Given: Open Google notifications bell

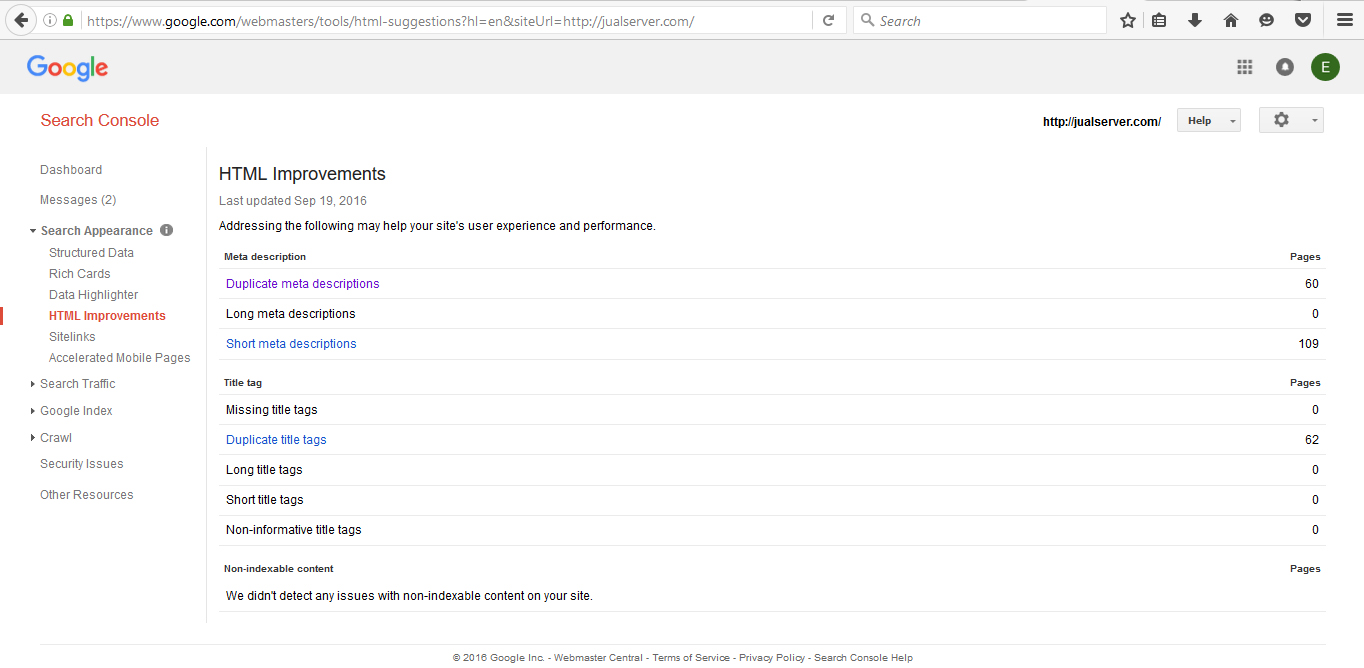Looking at the screenshot, I should click(x=1285, y=67).
